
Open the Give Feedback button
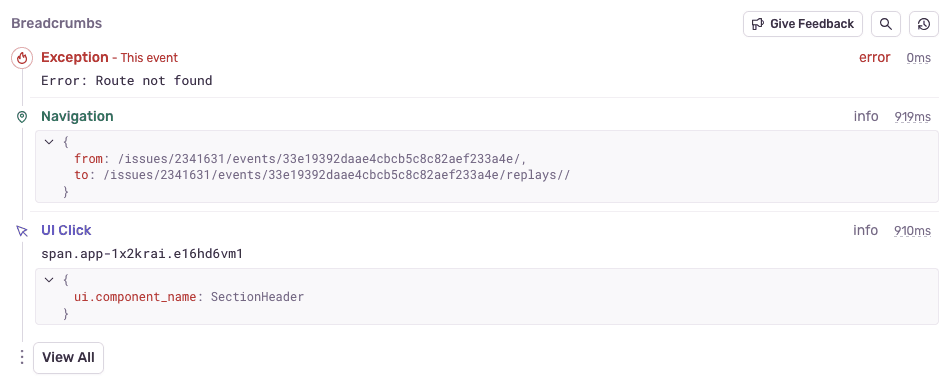pyautogui.click(x=802, y=24)
